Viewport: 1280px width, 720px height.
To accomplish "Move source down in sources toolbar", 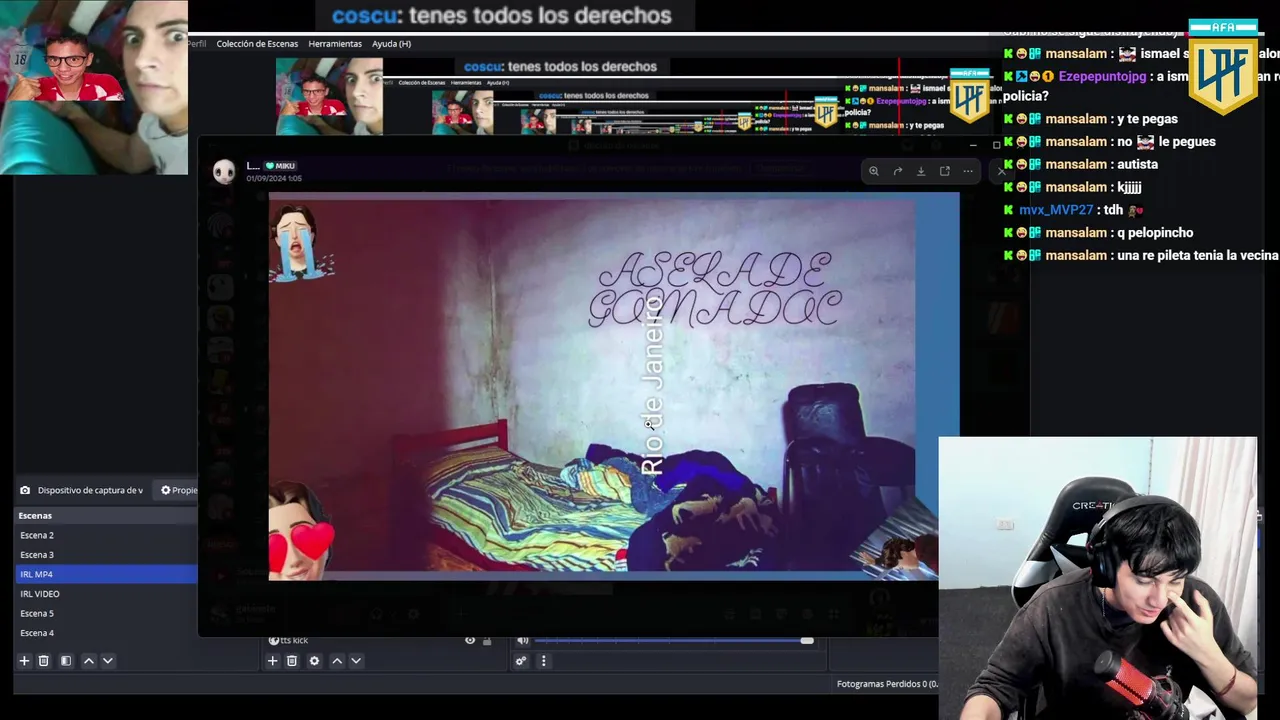I will point(356,661).
